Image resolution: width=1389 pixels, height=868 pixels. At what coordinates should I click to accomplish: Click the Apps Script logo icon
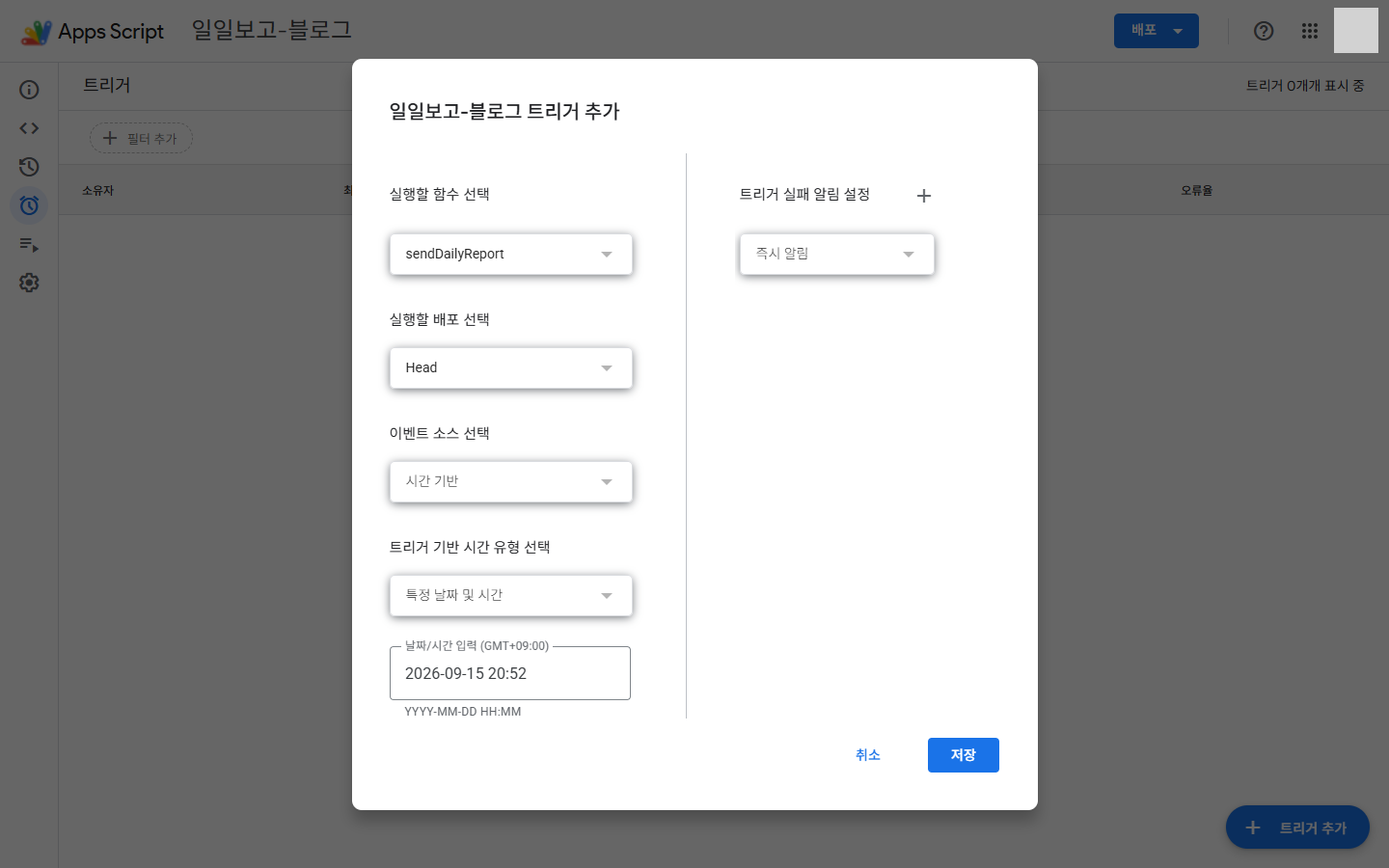tap(37, 32)
